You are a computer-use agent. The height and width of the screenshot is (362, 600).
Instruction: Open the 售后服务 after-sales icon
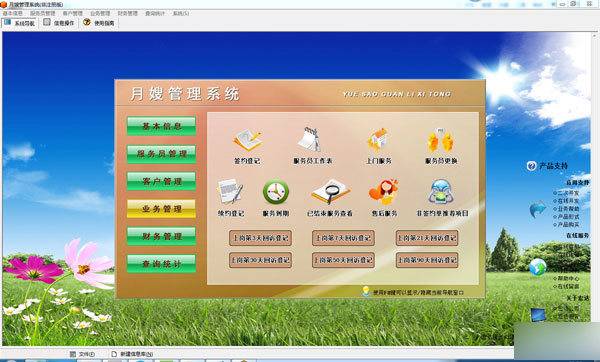point(384,191)
